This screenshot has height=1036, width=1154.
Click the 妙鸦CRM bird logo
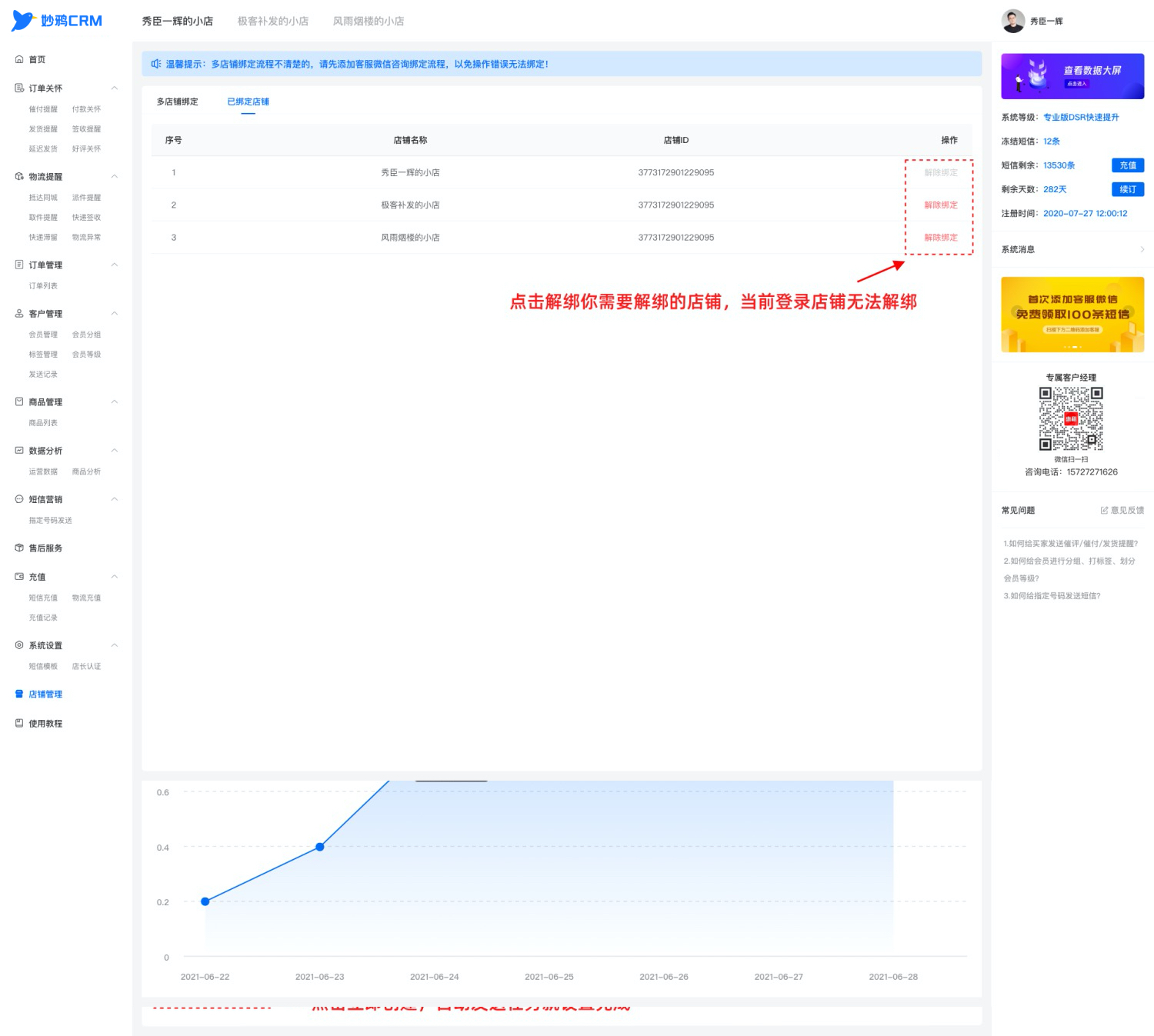(23, 21)
